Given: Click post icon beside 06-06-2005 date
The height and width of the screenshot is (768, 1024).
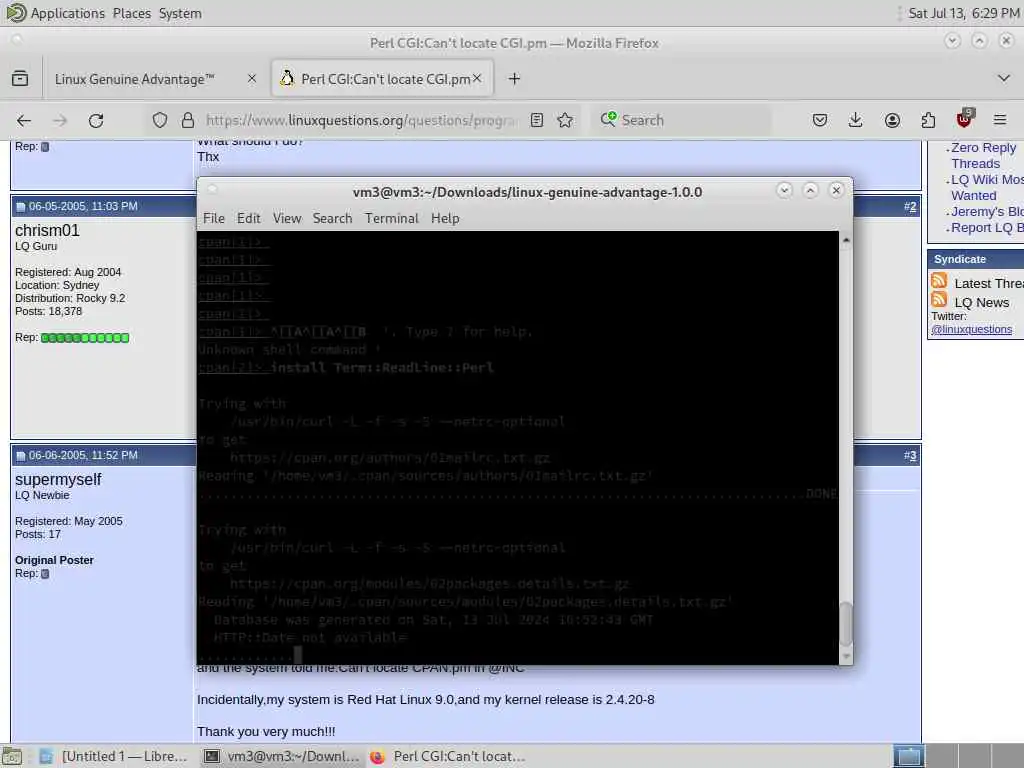Looking at the screenshot, I should 20,456.
